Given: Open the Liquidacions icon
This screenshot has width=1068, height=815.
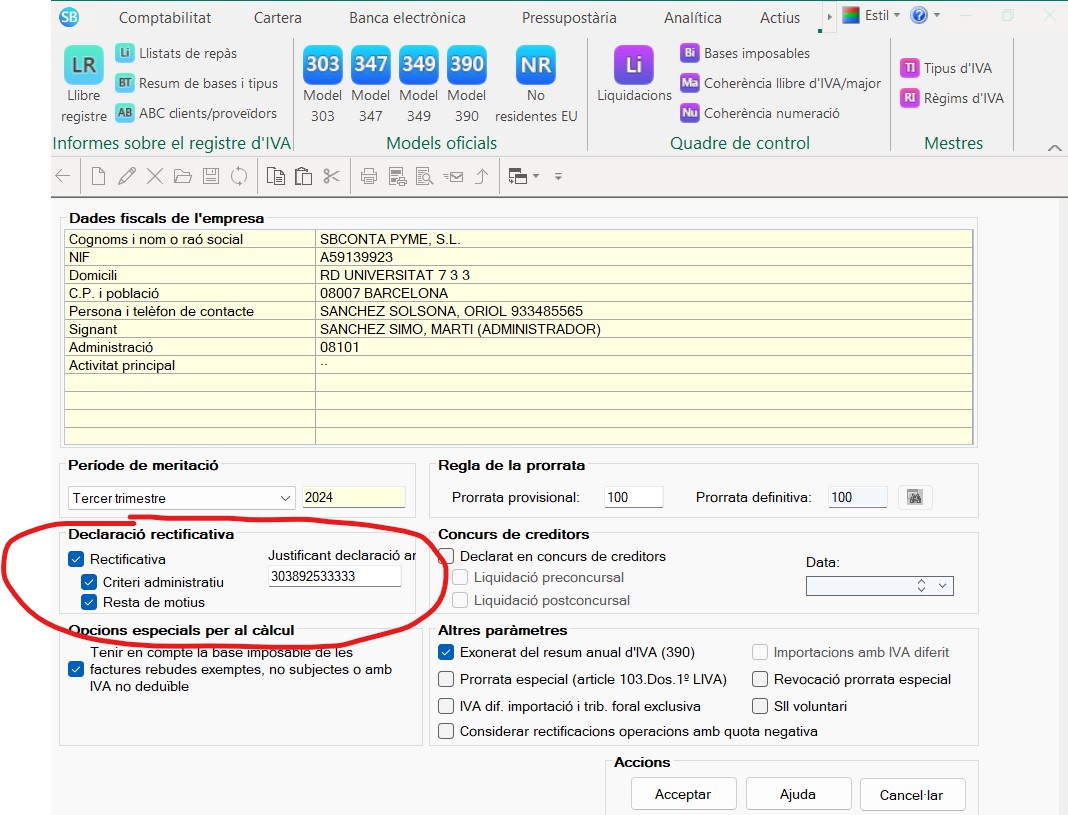Looking at the screenshot, I should tap(634, 66).
